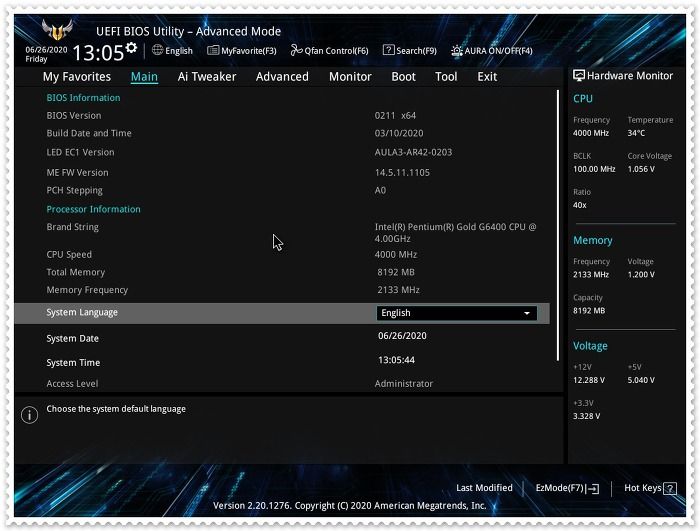This screenshot has height=531, width=700.
Task: Click the BIOS Information heading
Action: [83, 98]
